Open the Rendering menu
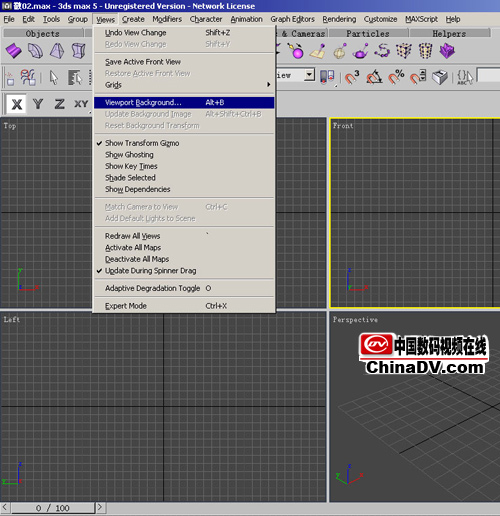Image resolution: width=500 pixels, height=516 pixels. pos(339,19)
